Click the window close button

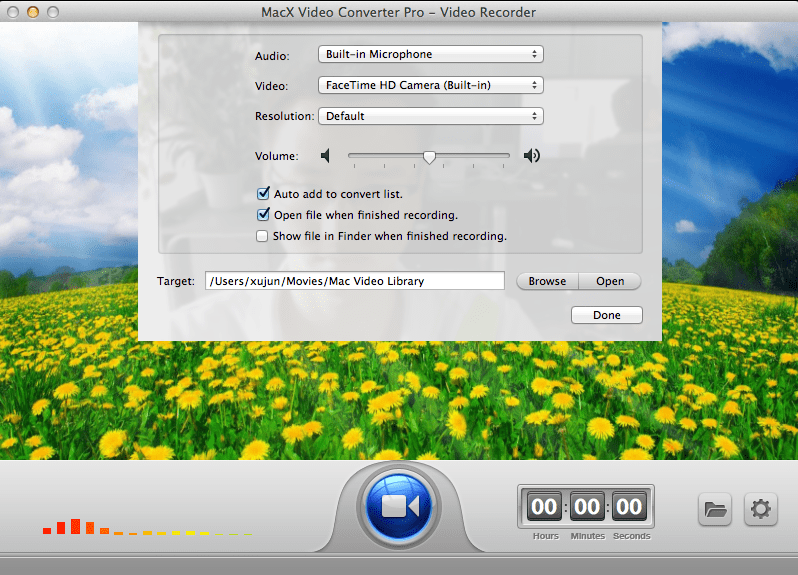click(x=13, y=12)
